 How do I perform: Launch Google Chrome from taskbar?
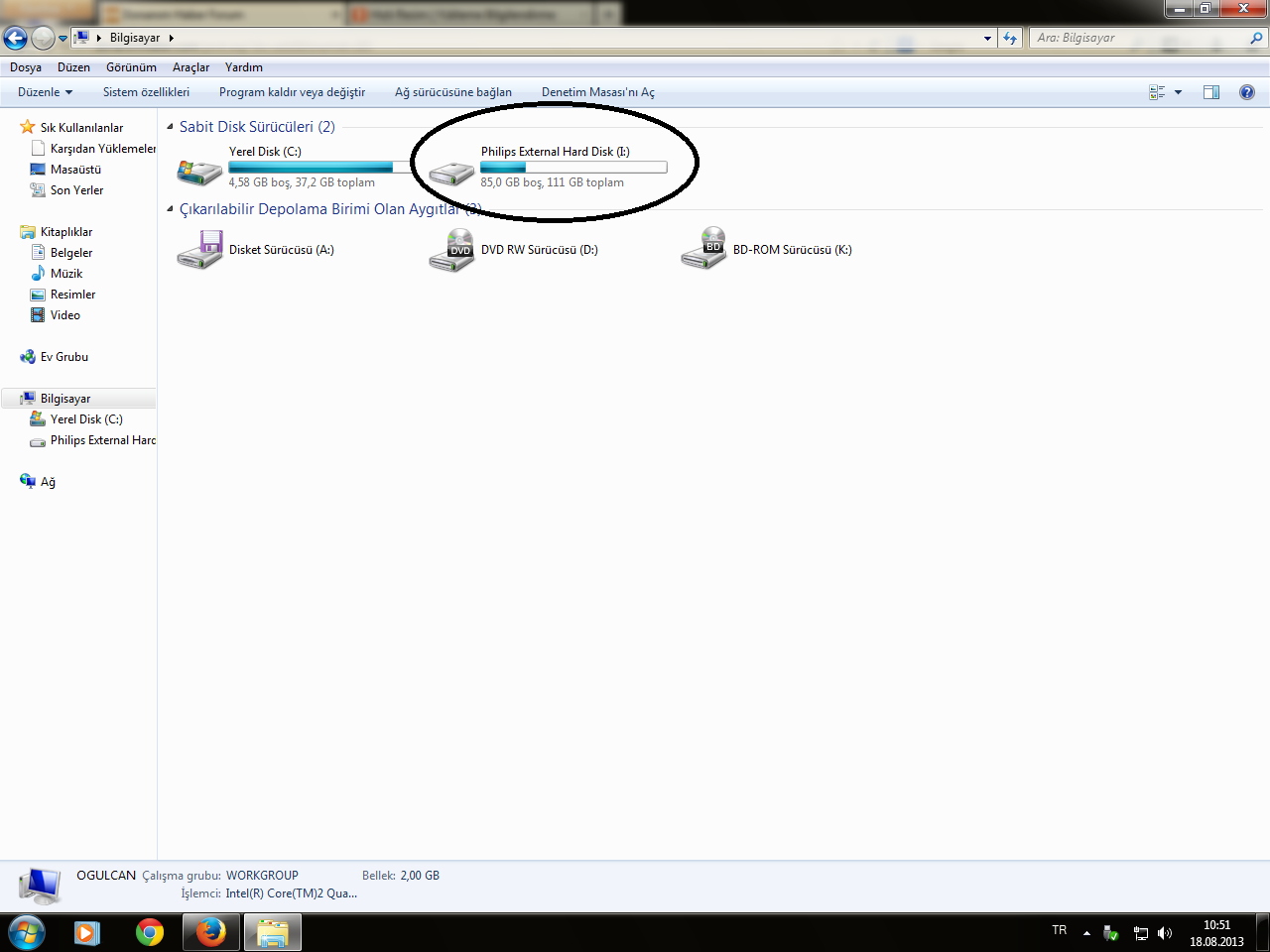150,933
